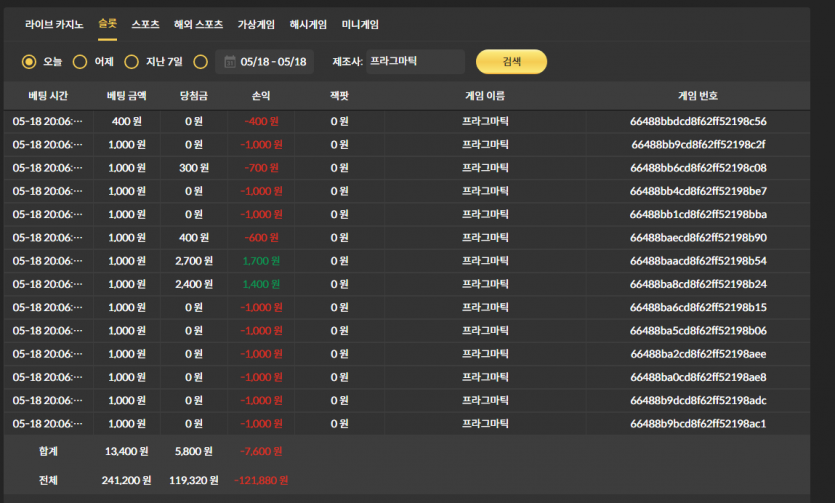Click the 손익 column header
The image size is (835, 503).
(261, 96)
